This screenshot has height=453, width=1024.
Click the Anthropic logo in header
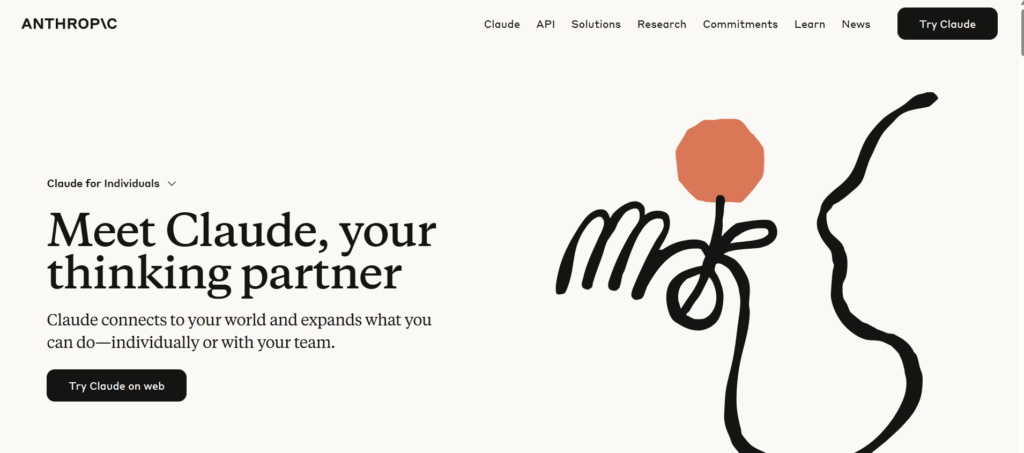(x=69, y=24)
